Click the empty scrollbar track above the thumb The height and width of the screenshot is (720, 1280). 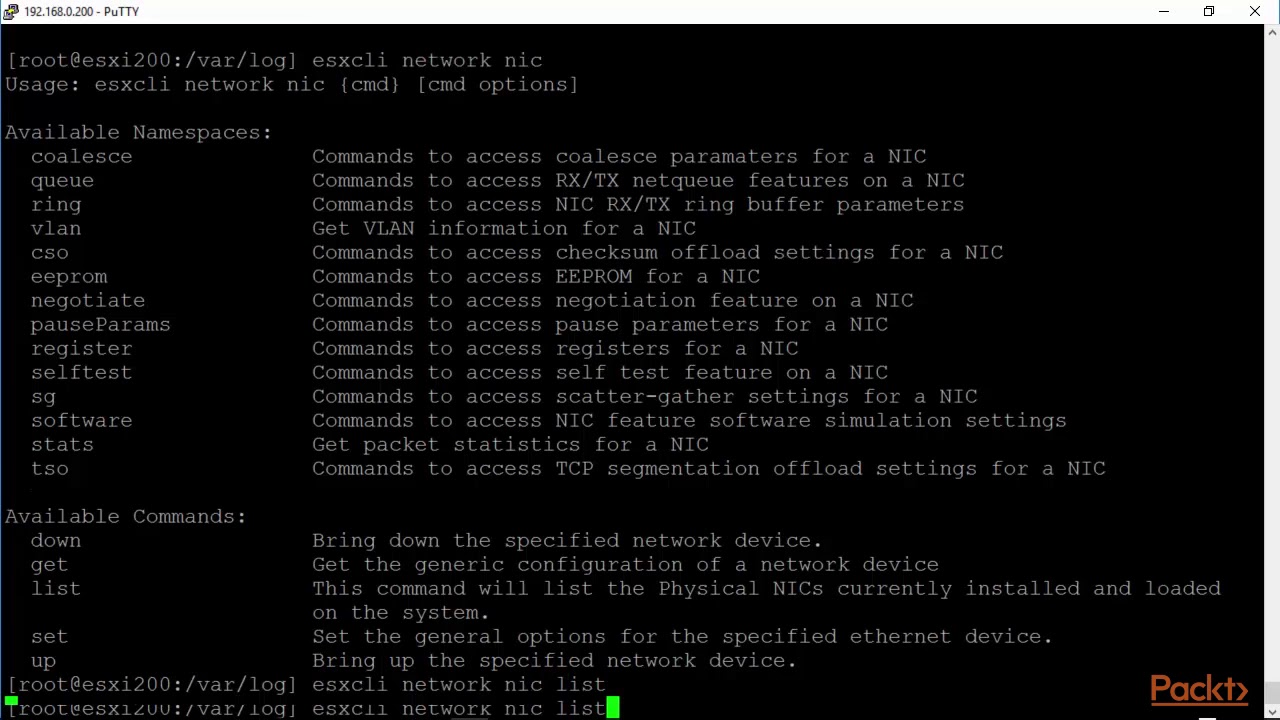tap(1271, 360)
